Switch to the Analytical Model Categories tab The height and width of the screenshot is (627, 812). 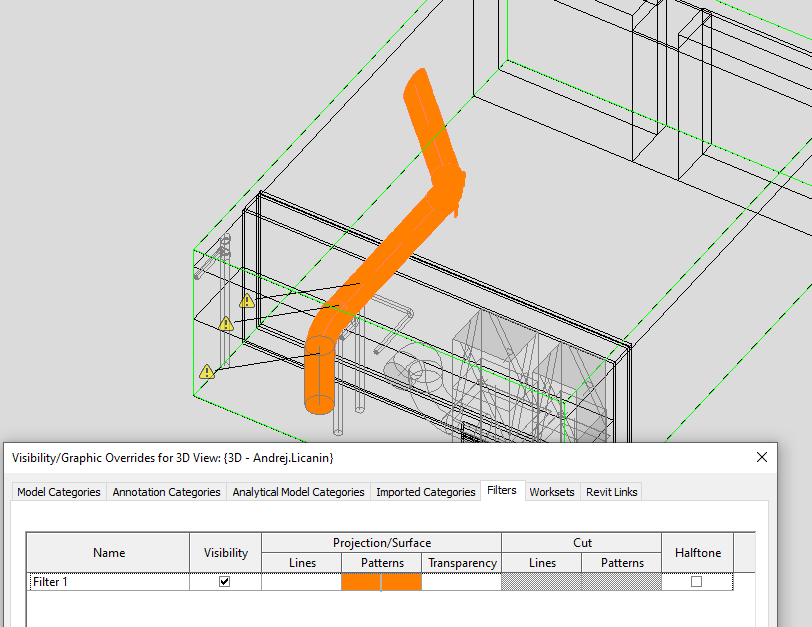[298, 491]
